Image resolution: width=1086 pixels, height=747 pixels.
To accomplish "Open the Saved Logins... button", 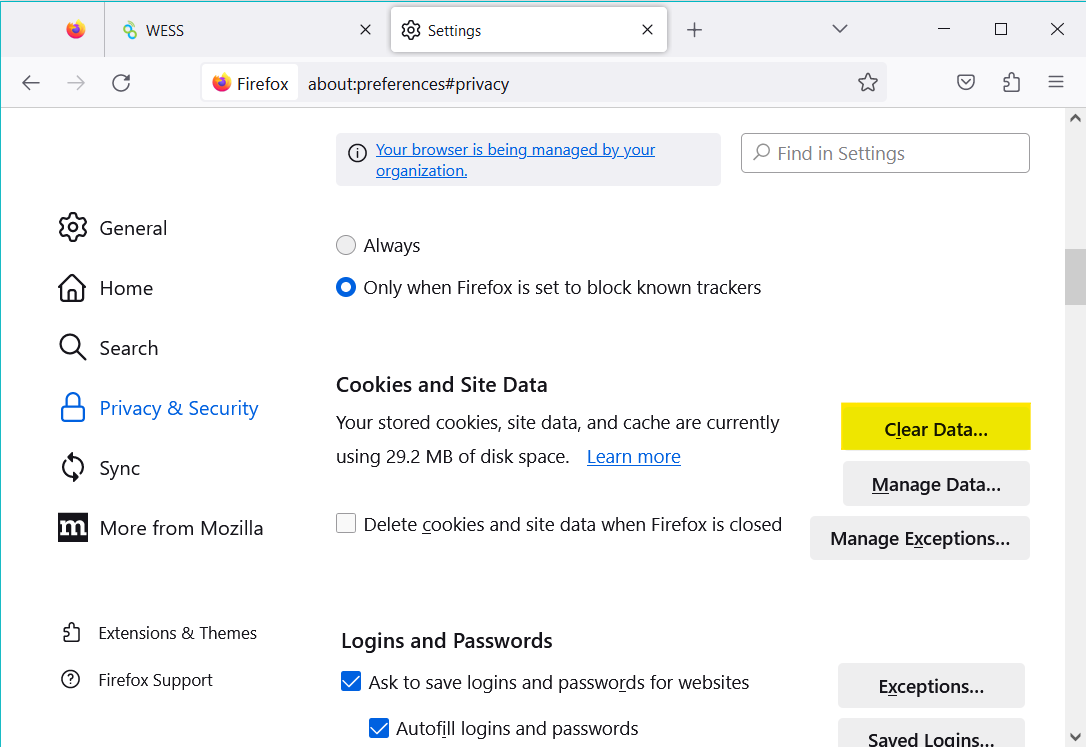I will pyautogui.click(x=931, y=734).
